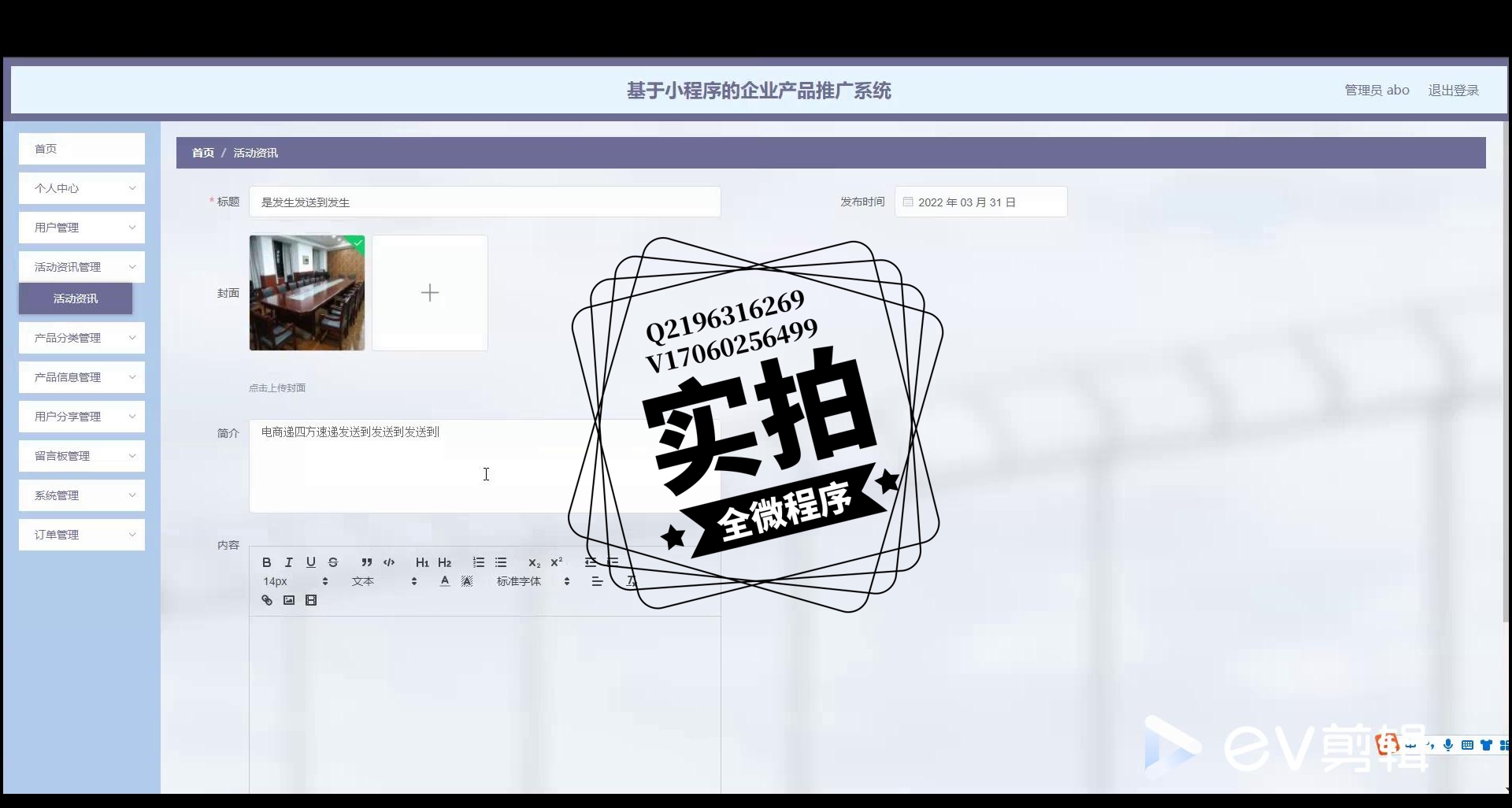
Task: Toggle bold formatting in the editor
Action: pyautogui.click(x=267, y=562)
